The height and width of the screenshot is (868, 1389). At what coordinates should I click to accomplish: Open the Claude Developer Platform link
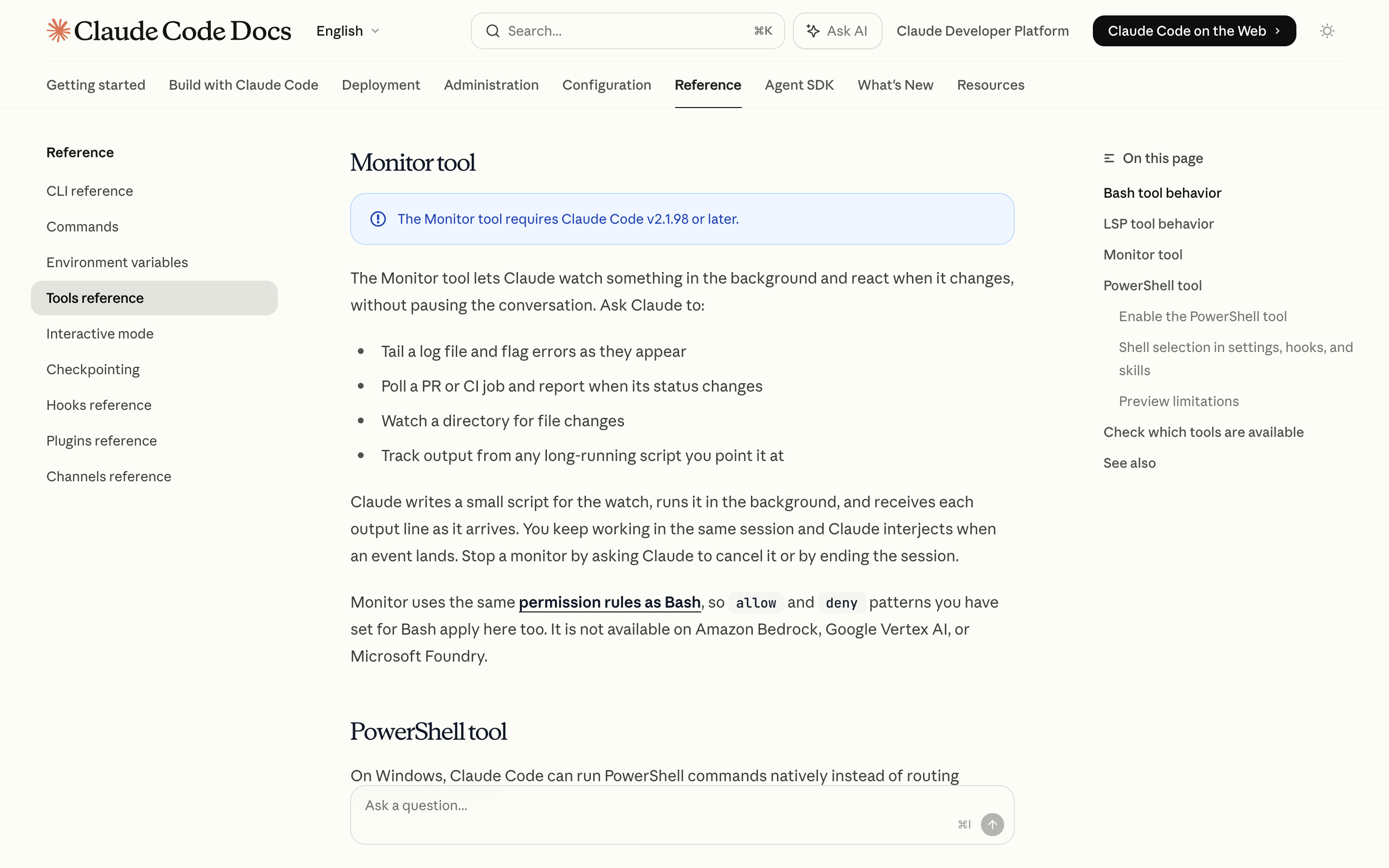tap(982, 31)
